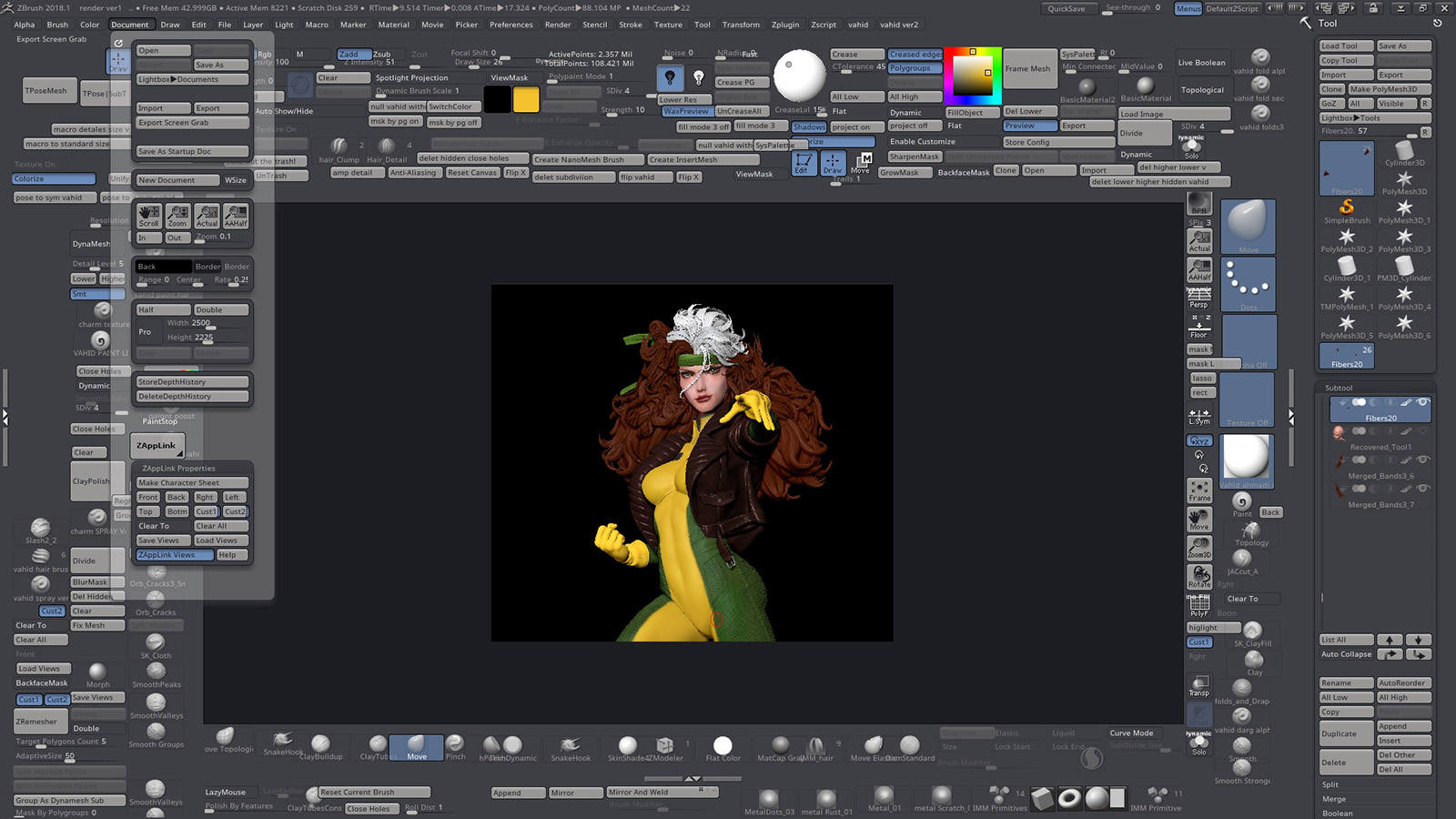Adjust the Draw Size slider
1456x819 pixels.
480,62
